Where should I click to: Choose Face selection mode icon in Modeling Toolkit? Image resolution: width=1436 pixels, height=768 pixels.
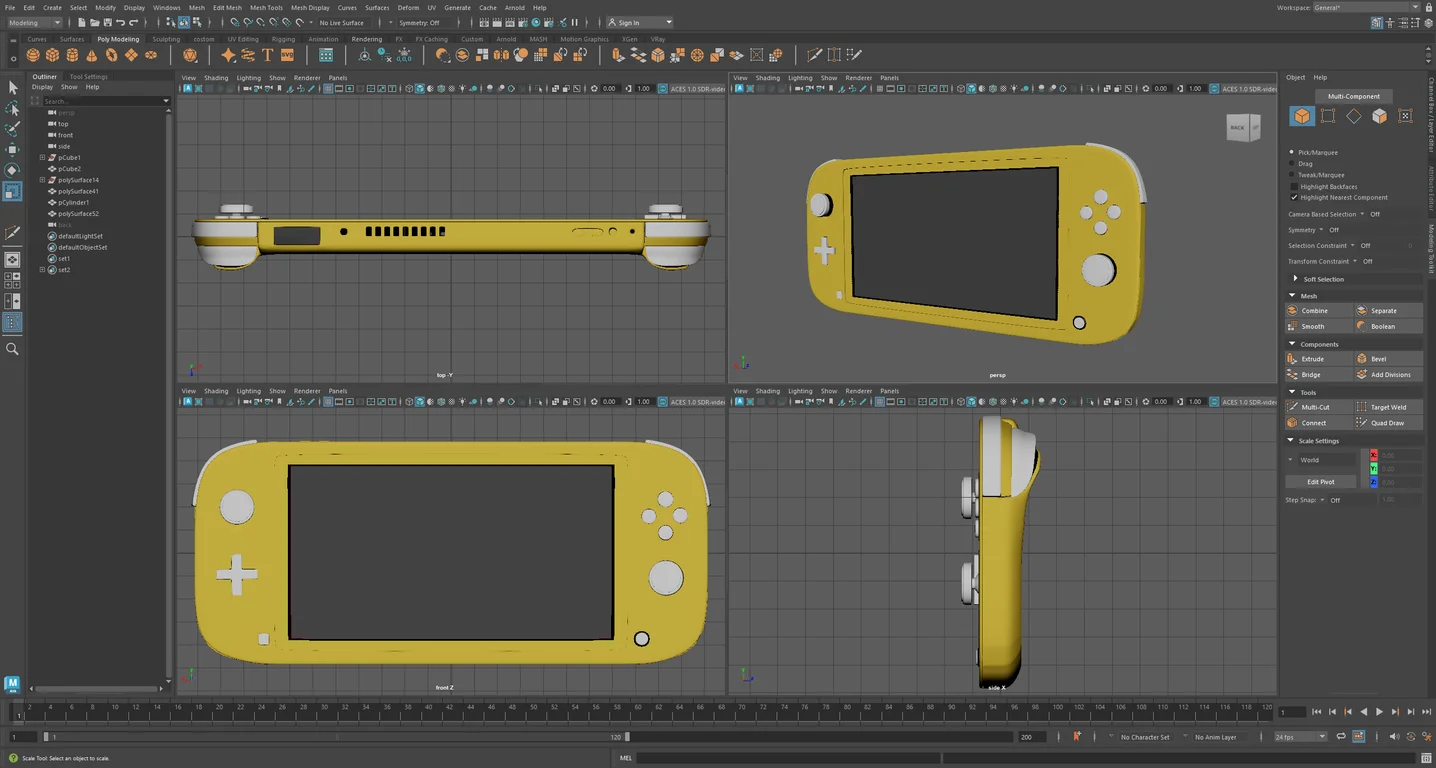tap(1379, 116)
